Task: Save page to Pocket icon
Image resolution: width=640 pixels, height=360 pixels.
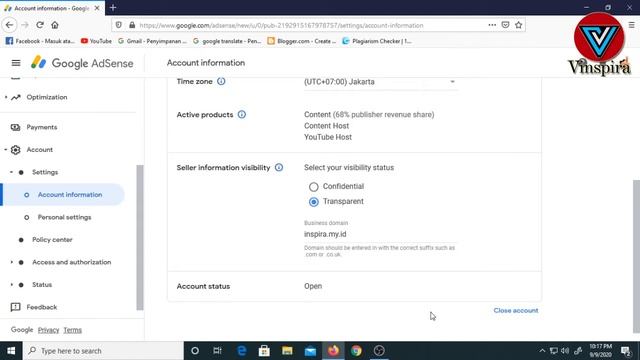Action: 505,25
